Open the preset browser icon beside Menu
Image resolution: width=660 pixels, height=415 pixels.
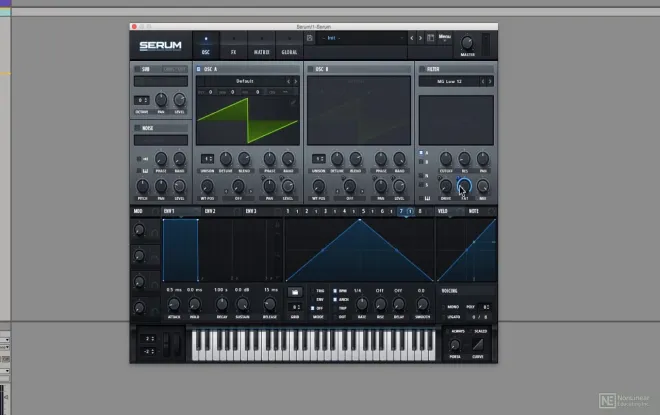pyautogui.click(x=431, y=38)
